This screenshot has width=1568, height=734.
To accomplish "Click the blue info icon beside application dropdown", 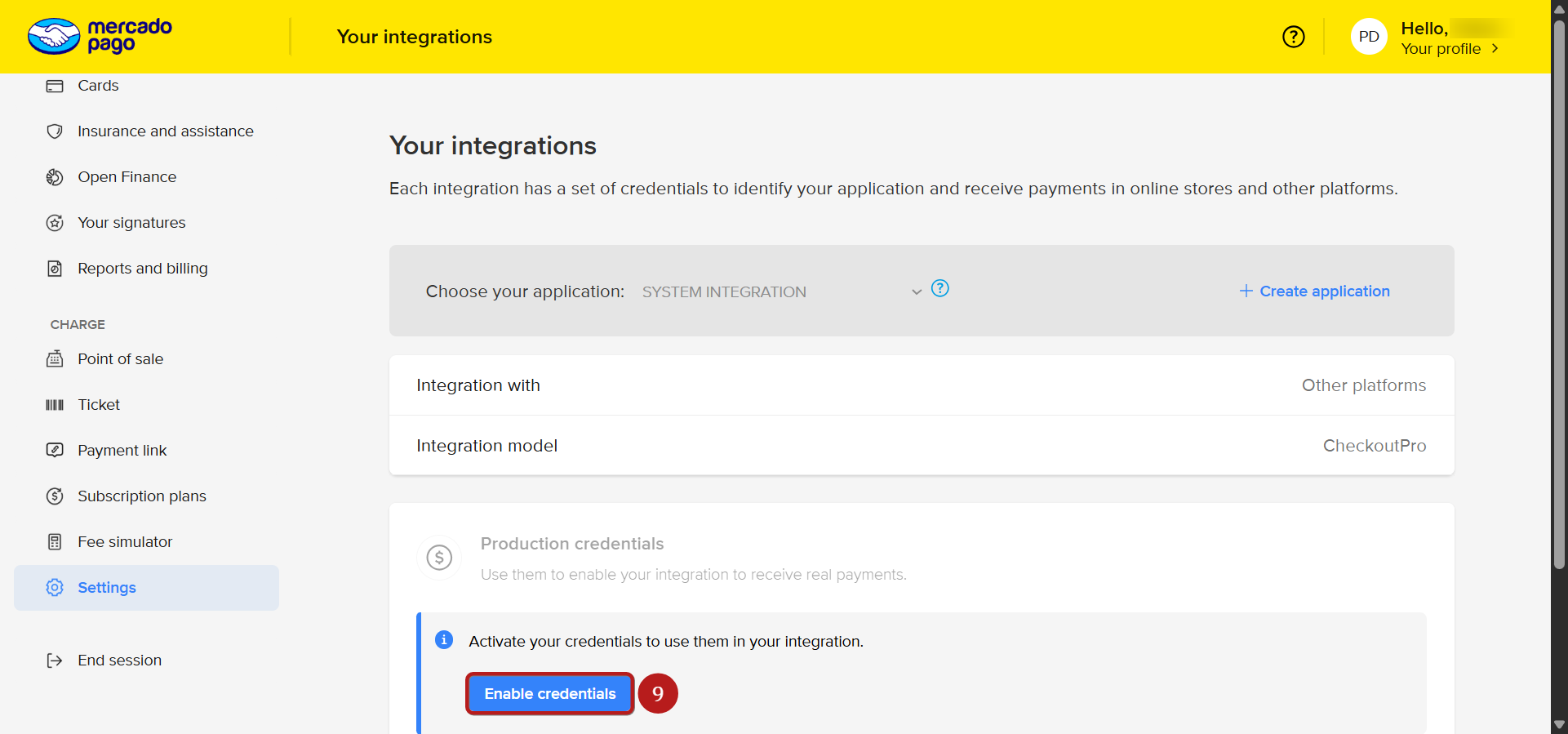I will pos(939,288).
